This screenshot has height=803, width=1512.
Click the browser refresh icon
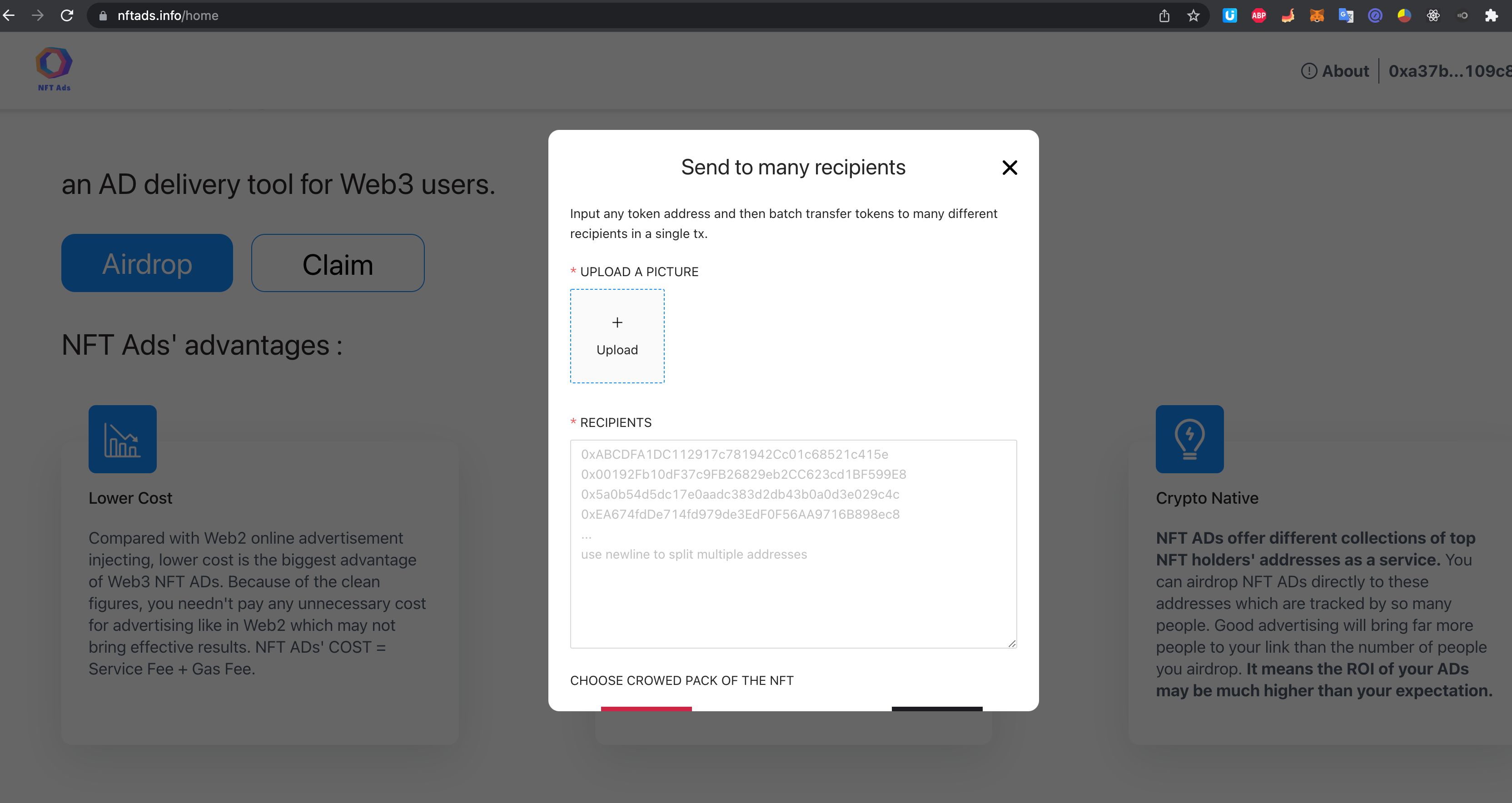click(66, 15)
